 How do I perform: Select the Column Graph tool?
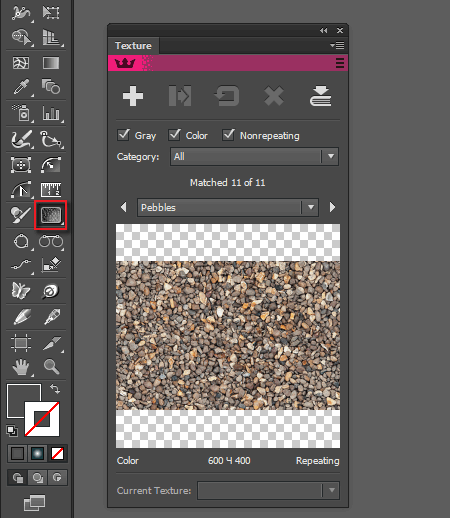click(x=51, y=113)
